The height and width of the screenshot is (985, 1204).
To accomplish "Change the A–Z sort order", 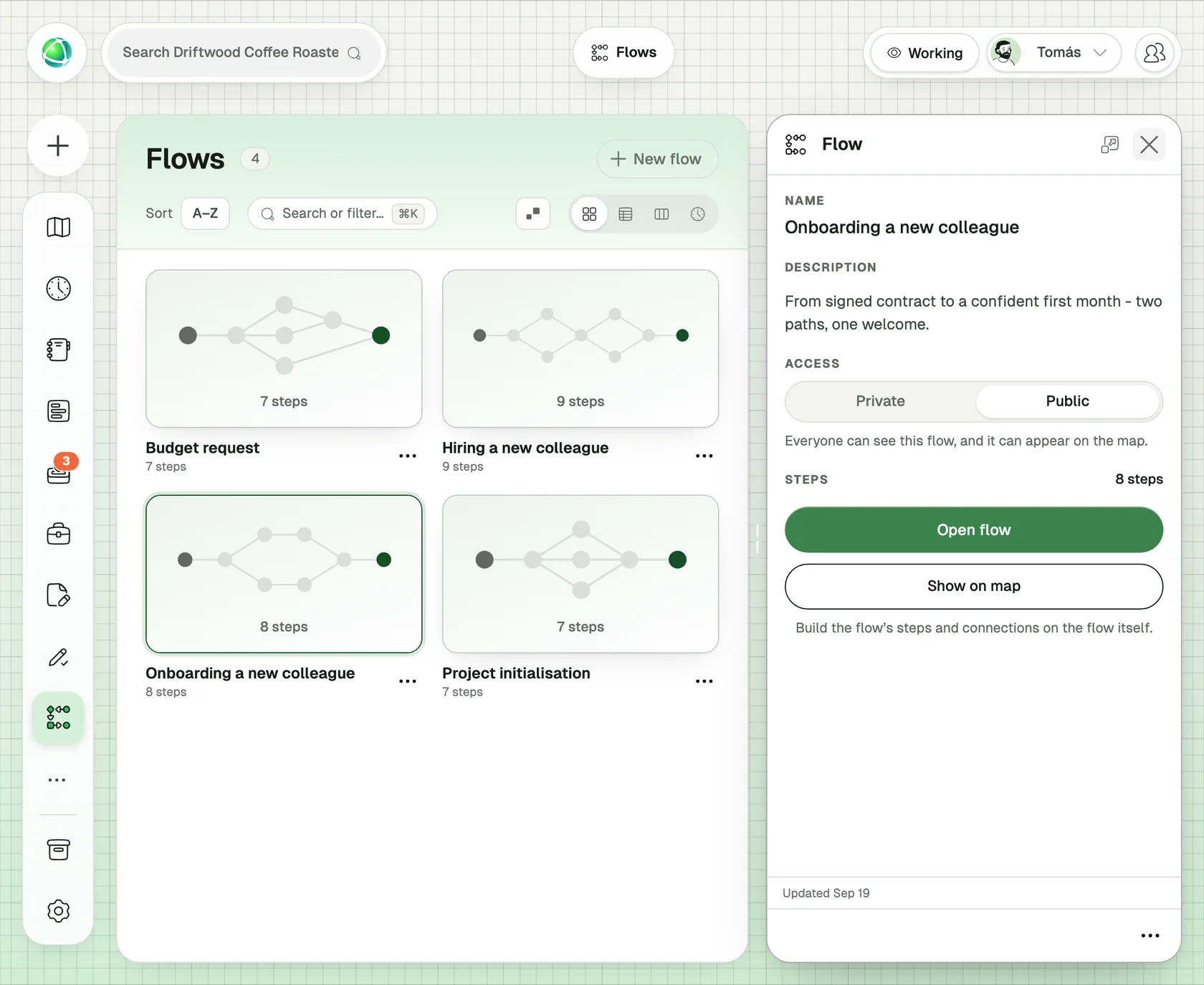I will (x=205, y=213).
